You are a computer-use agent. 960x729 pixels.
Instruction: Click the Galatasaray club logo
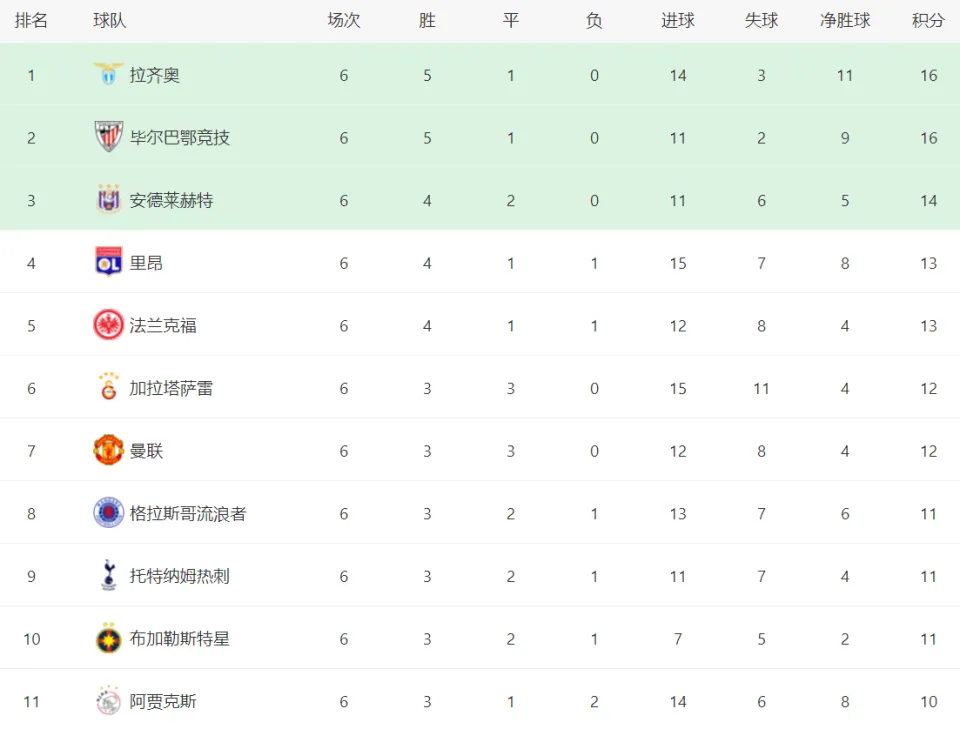click(108, 387)
